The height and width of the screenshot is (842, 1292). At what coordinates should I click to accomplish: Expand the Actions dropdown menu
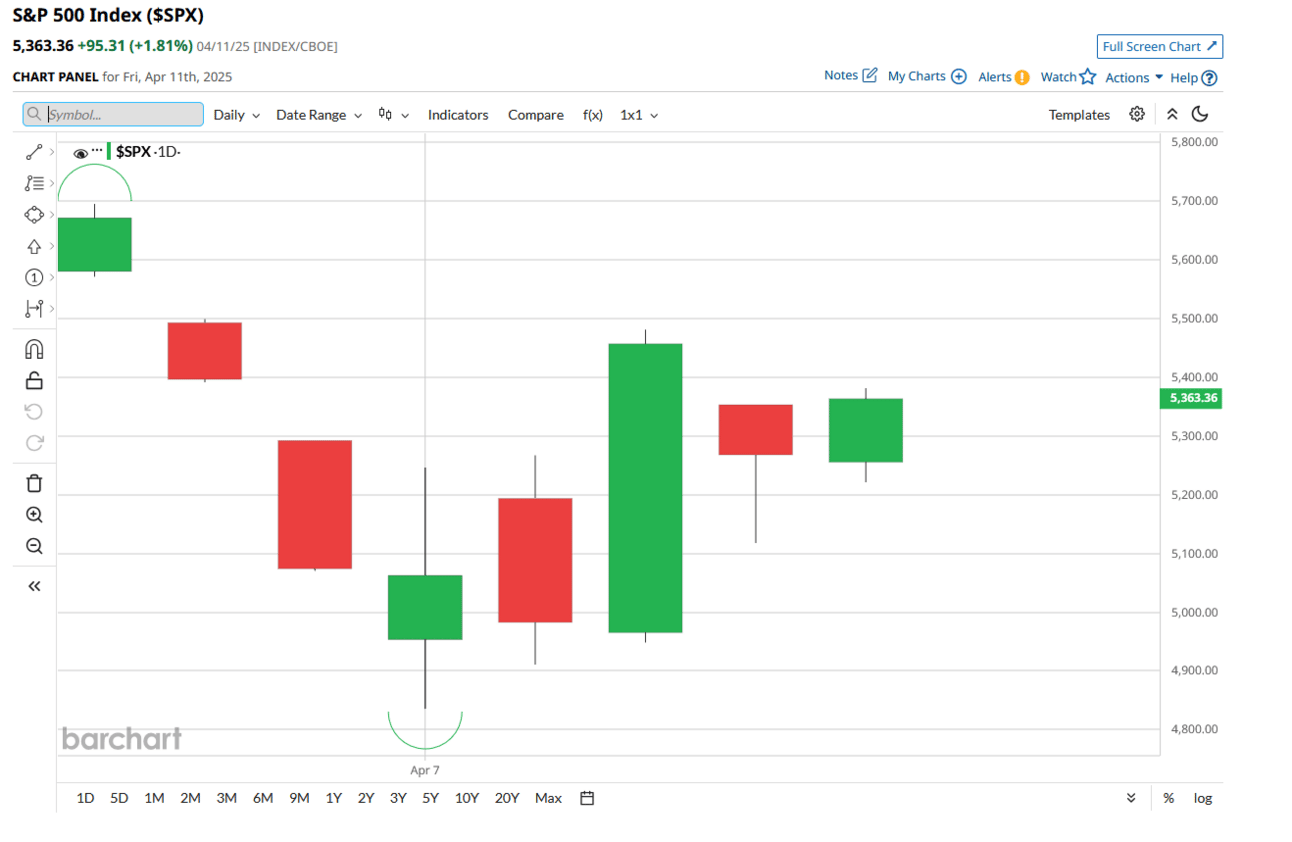[1134, 77]
